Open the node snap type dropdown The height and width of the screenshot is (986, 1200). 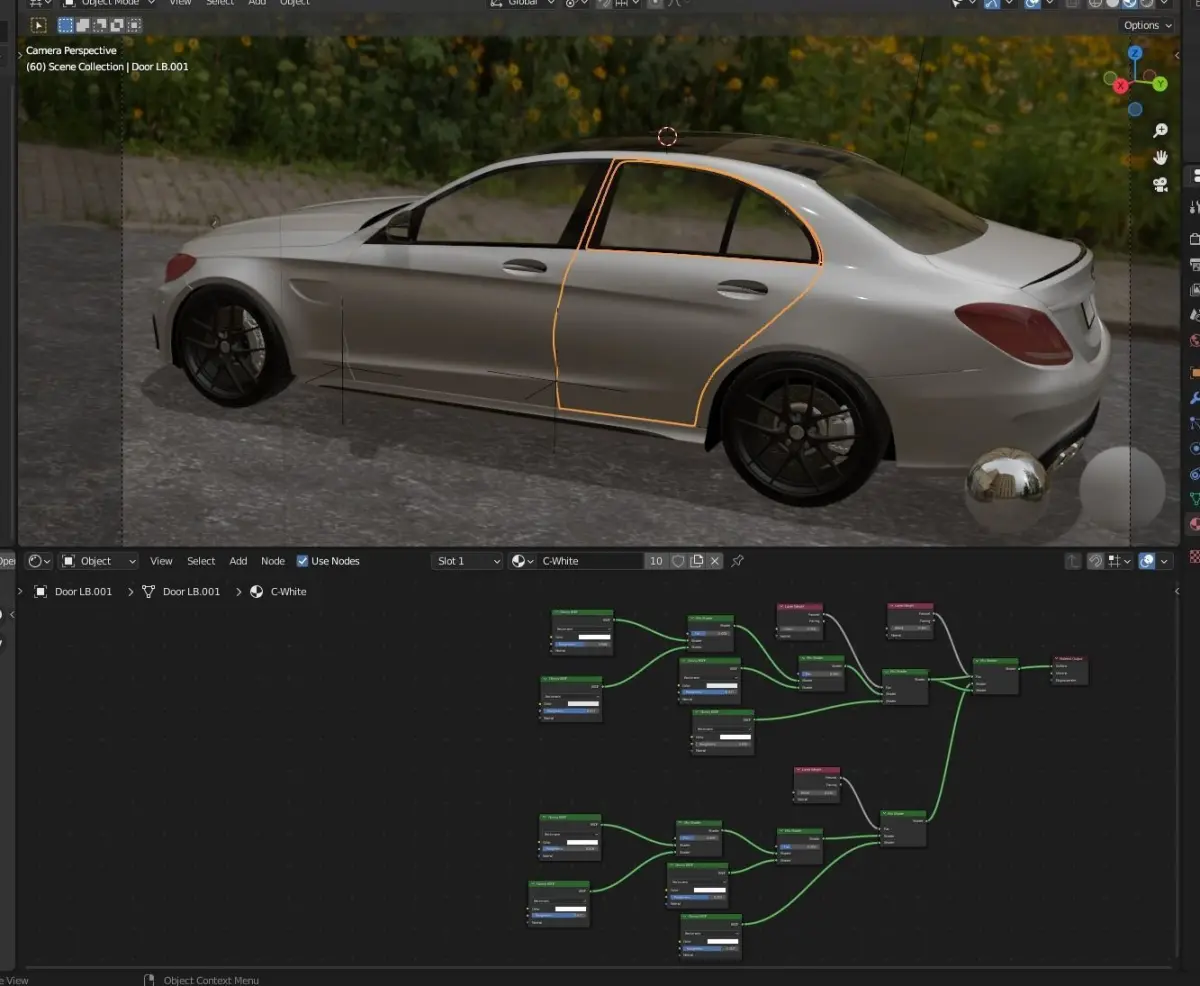click(1119, 561)
